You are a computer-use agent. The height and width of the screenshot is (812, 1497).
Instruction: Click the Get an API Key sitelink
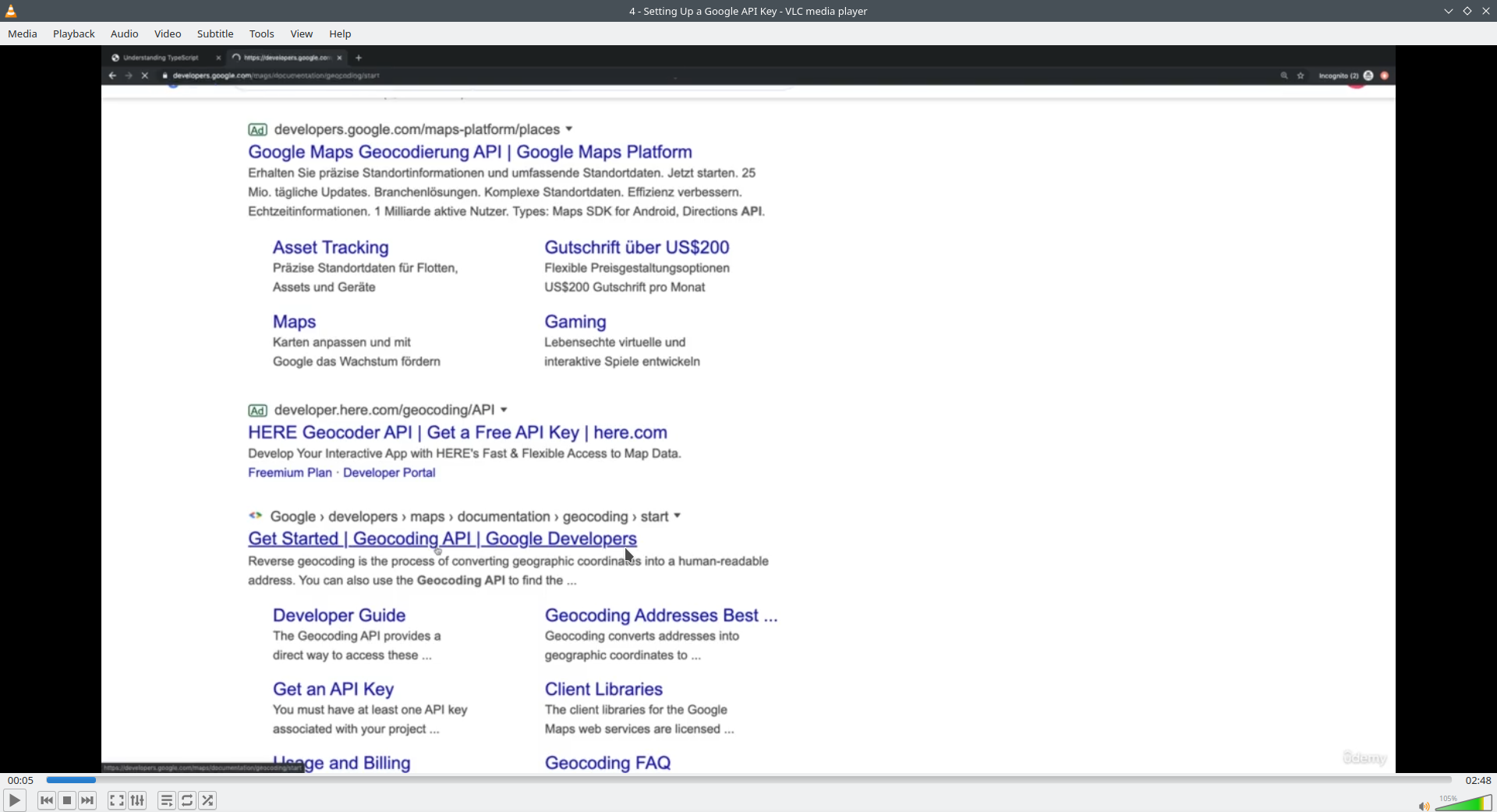click(333, 690)
